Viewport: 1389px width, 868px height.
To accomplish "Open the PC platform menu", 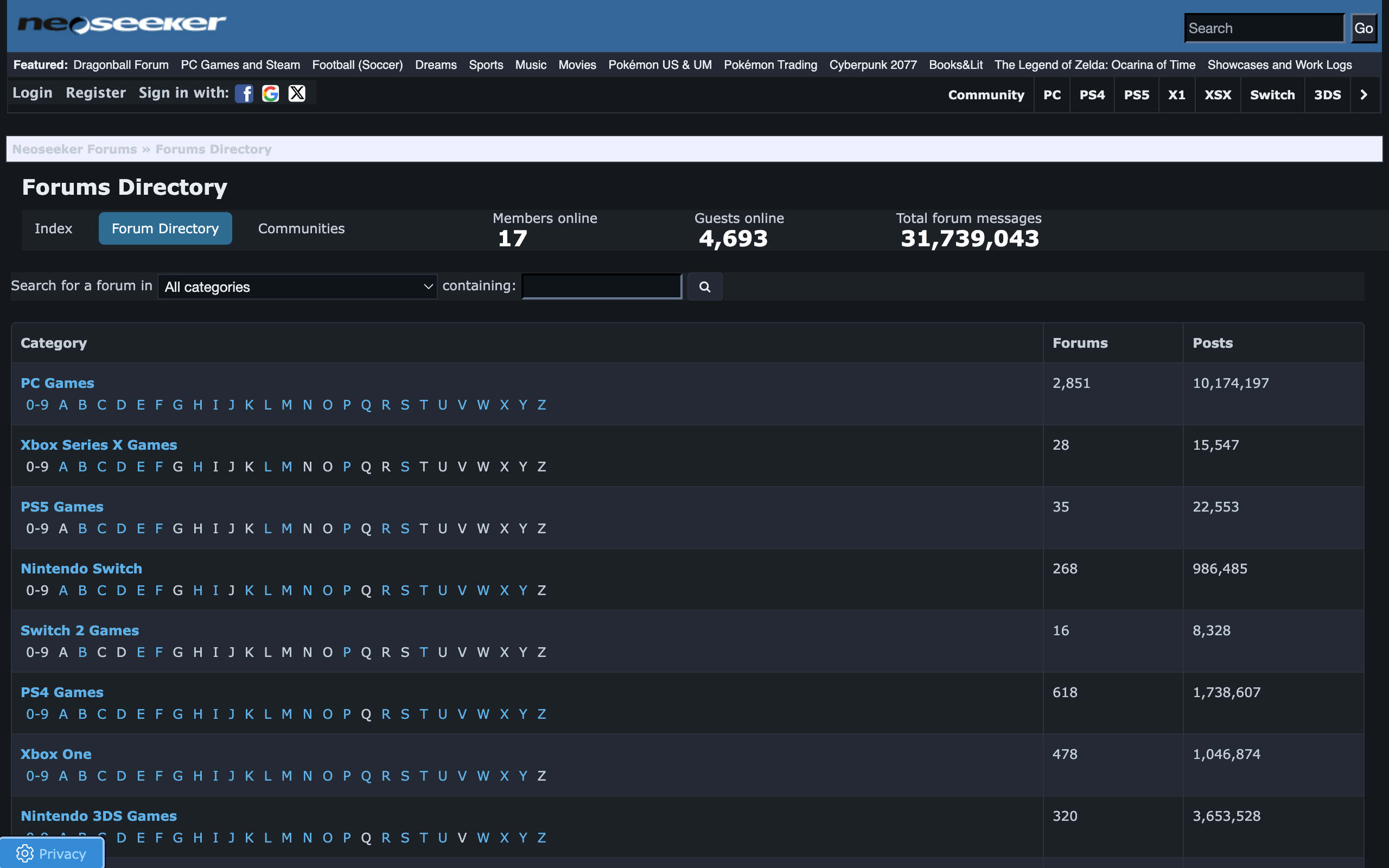I will 1052,95.
